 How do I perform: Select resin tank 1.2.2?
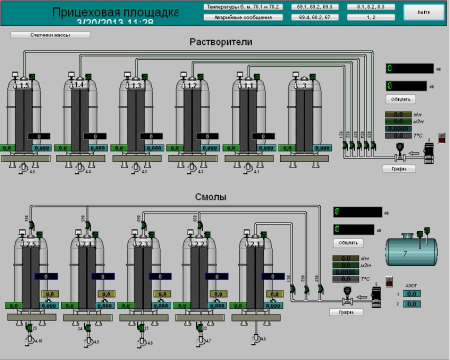click(x=199, y=273)
